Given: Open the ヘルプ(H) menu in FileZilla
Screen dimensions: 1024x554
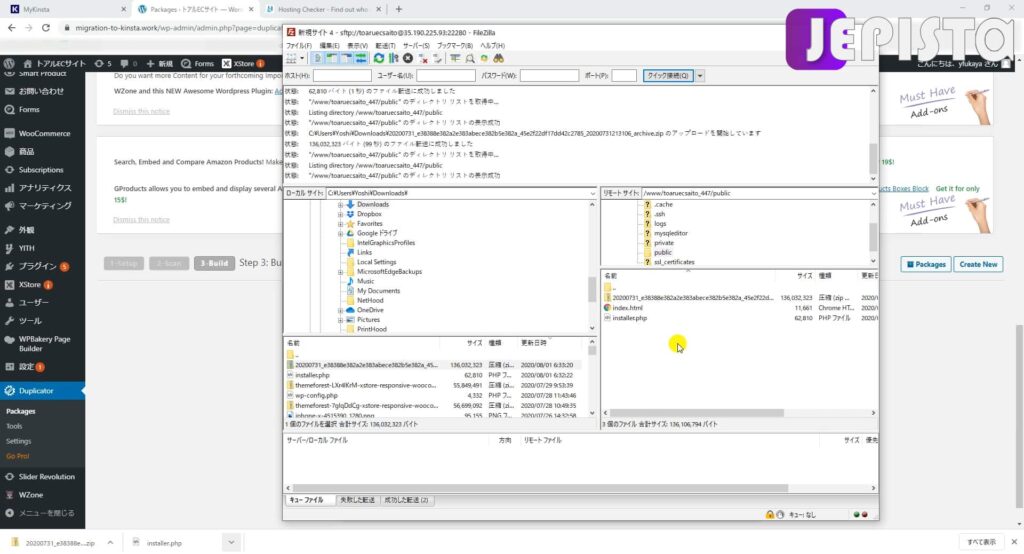Looking at the screenshot, I should click(492, 46).
